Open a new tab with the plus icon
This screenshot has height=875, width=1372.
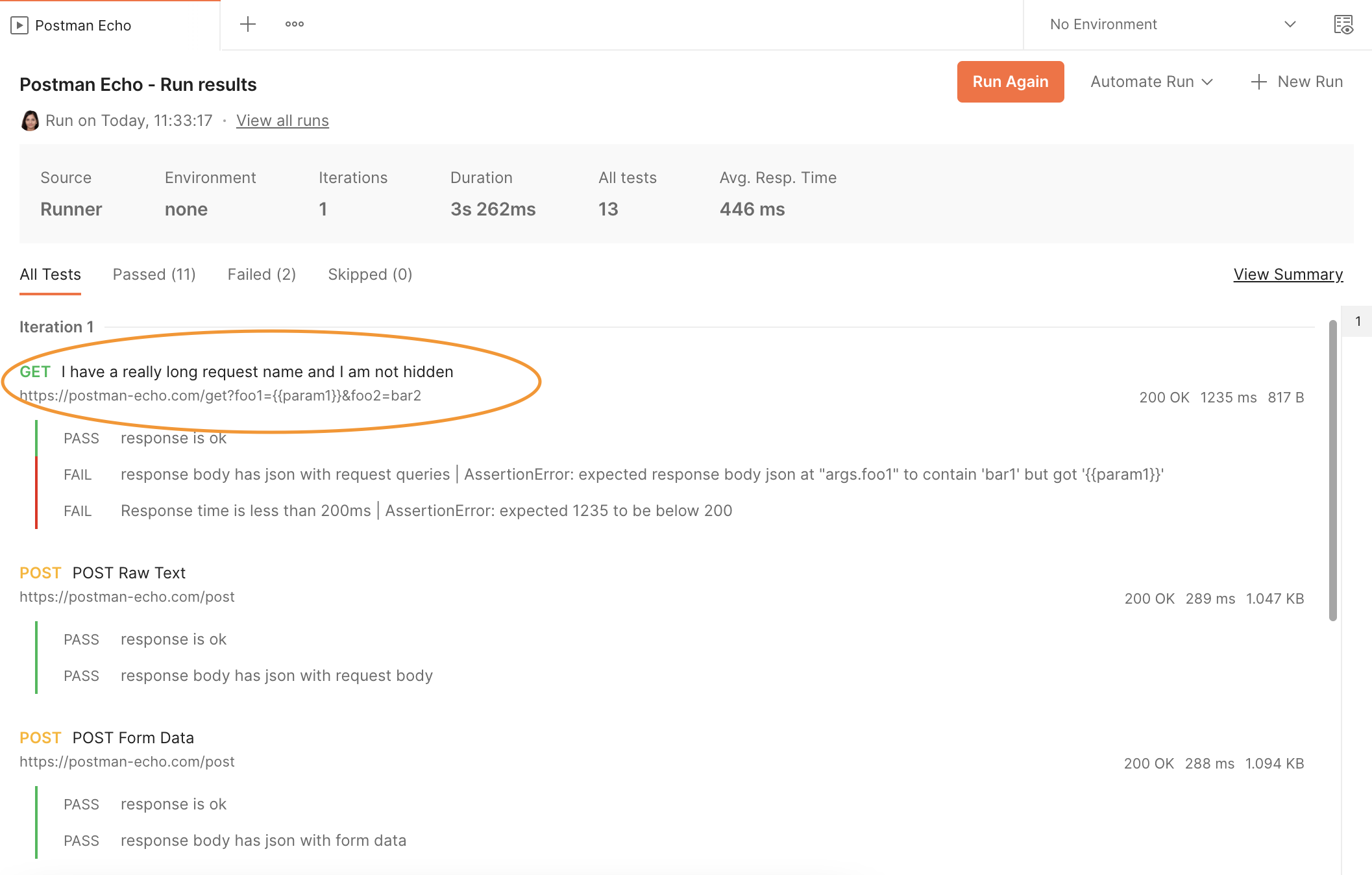pos(247,25)
